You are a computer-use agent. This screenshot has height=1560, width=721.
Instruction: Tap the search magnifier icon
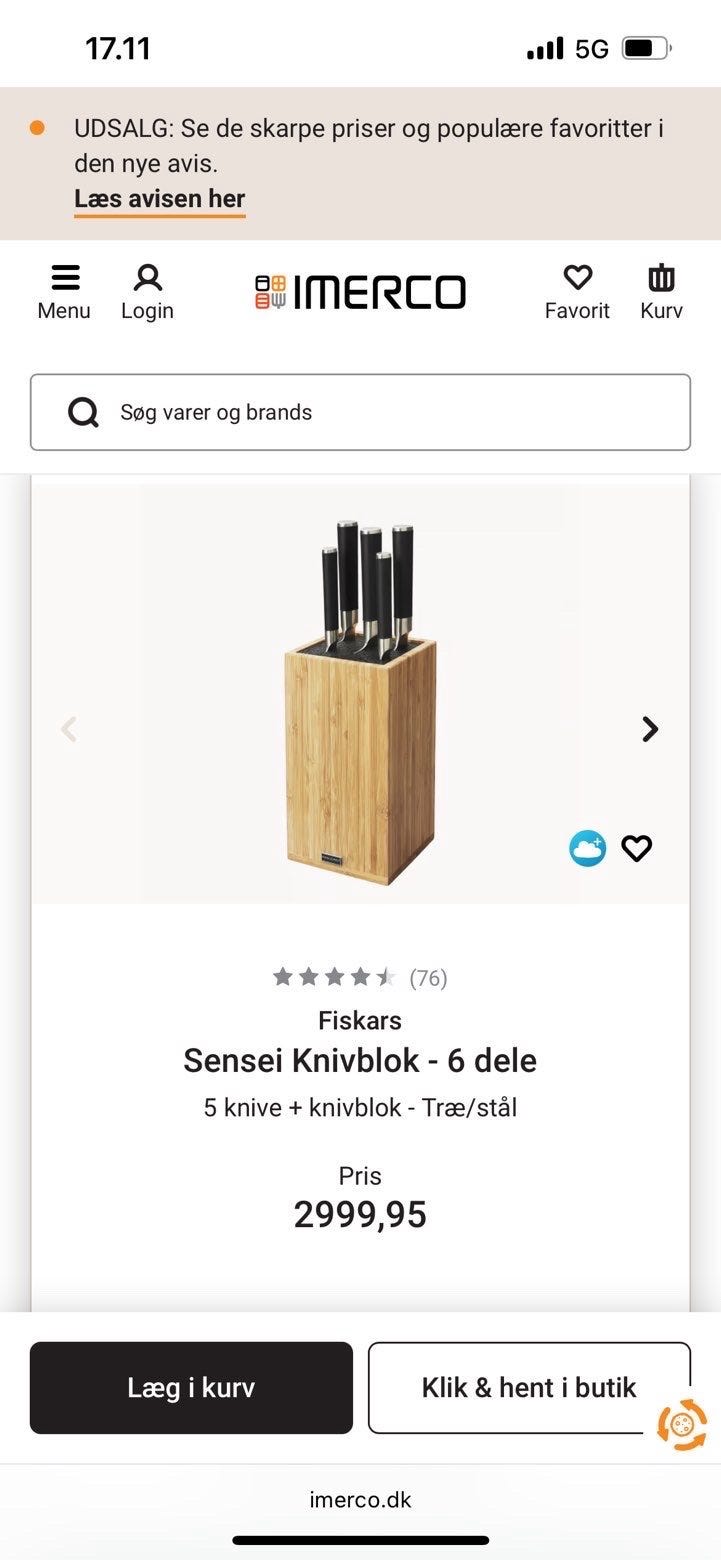click(83, 412)
